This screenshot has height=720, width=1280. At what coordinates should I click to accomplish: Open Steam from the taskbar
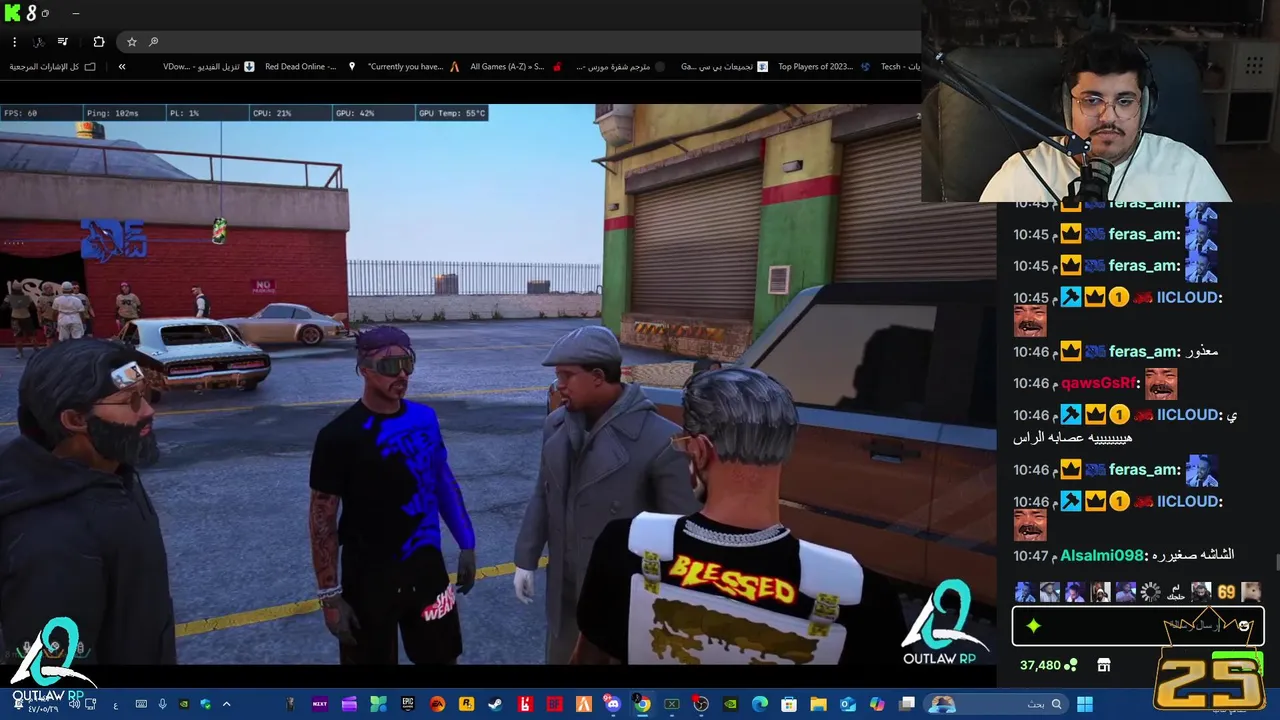click(x=495, y=704)
